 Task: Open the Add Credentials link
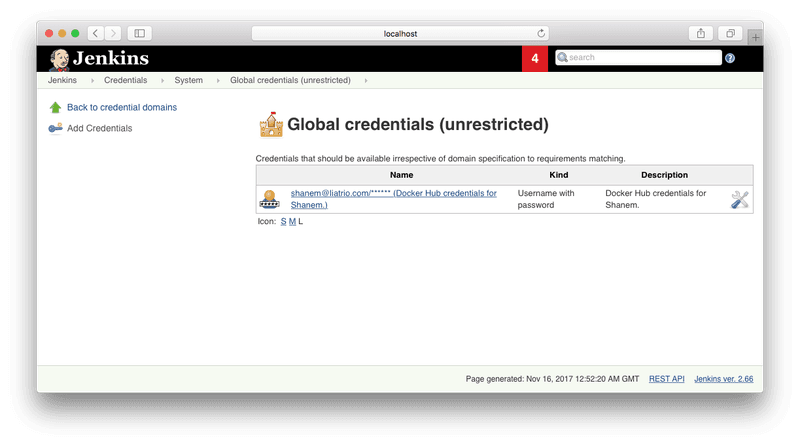coord(99,128)
